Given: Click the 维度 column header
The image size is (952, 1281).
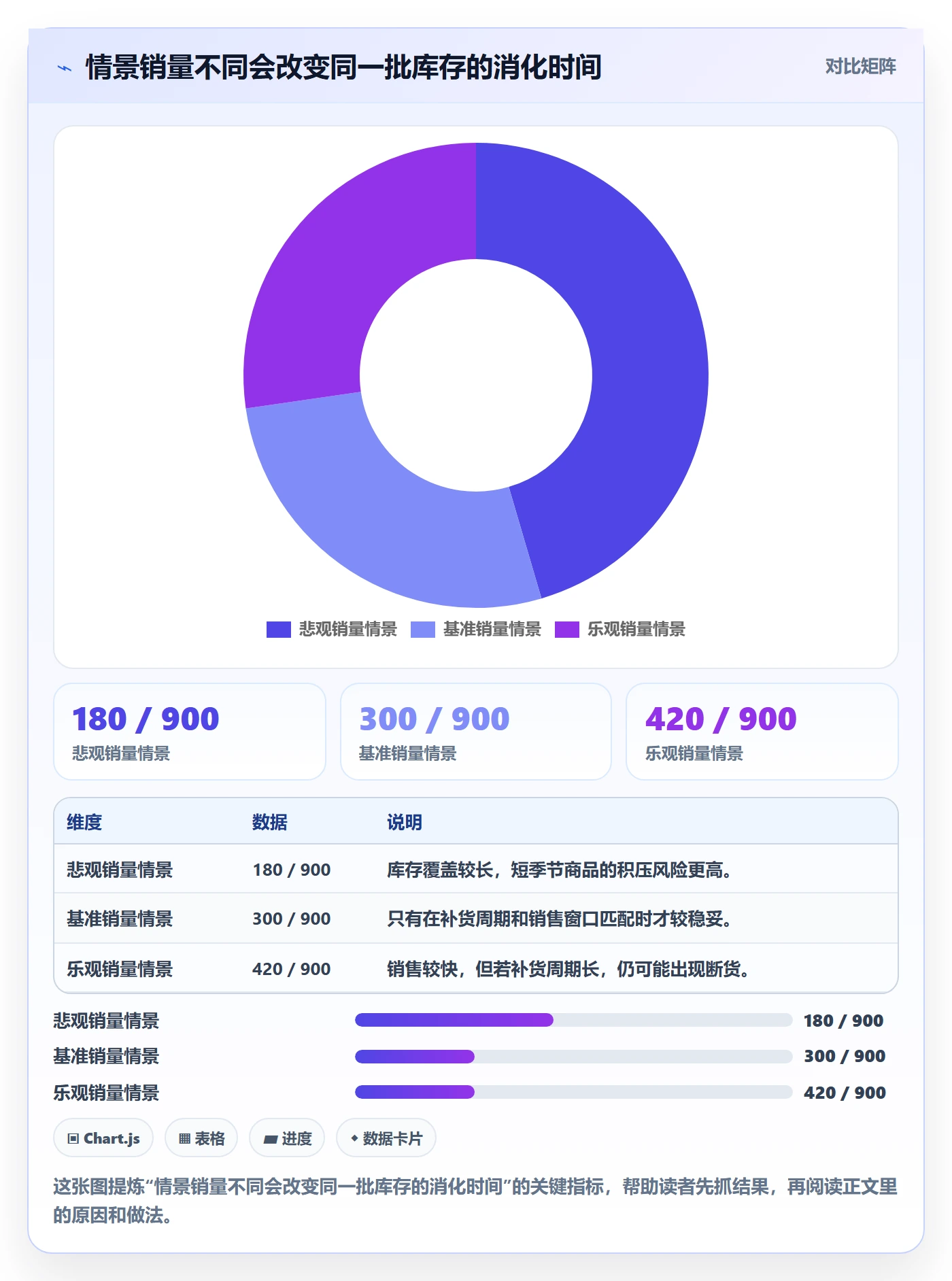Looking at the screenshot, I should point(84,822).
